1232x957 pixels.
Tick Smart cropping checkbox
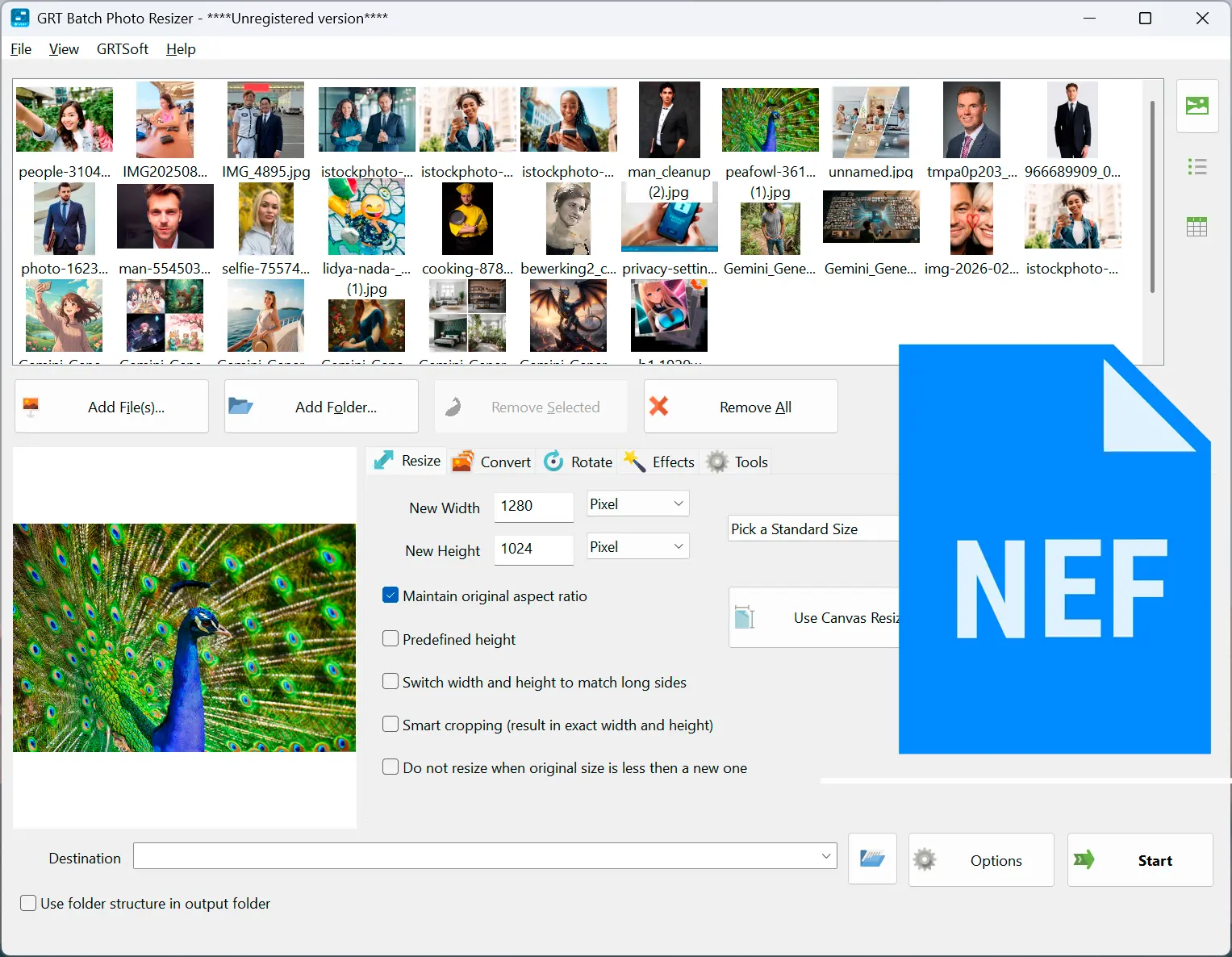point(390,725)
